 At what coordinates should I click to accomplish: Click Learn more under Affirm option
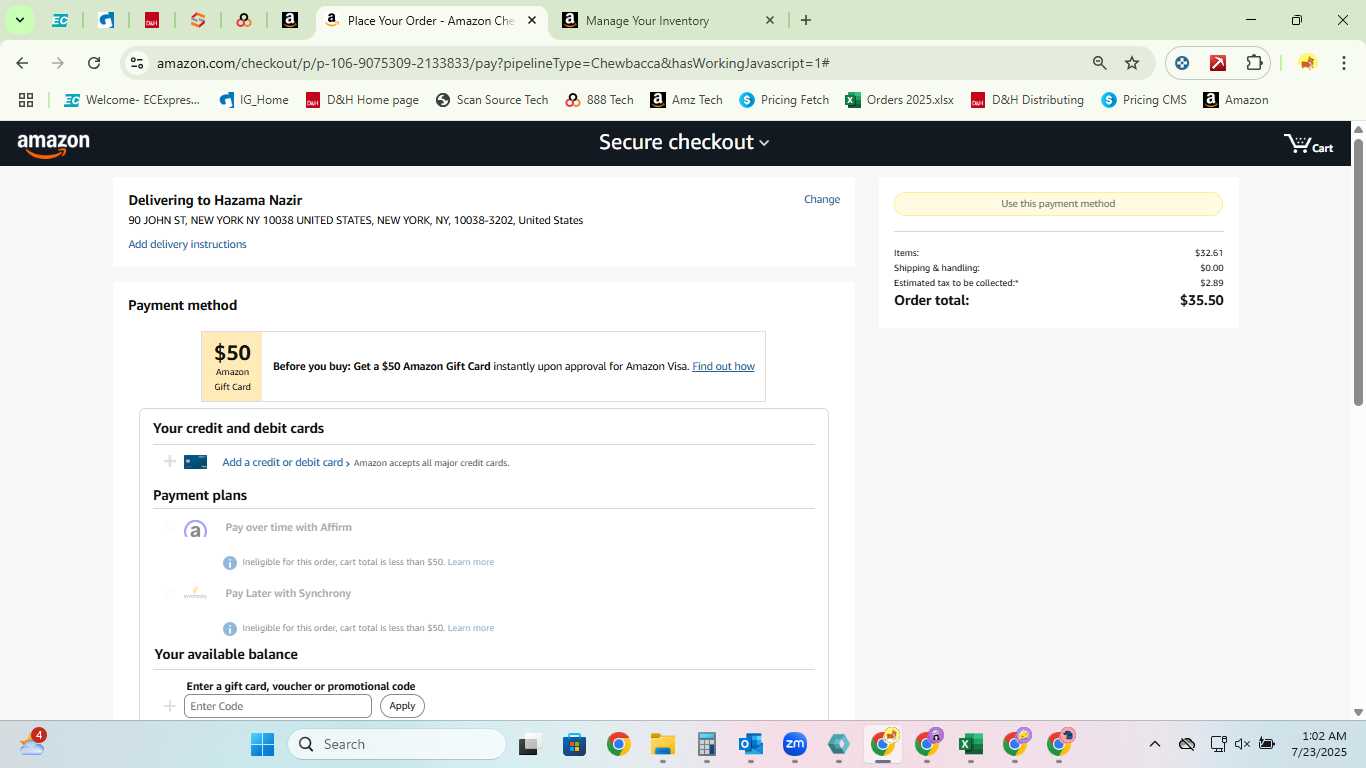coord(471,562)
